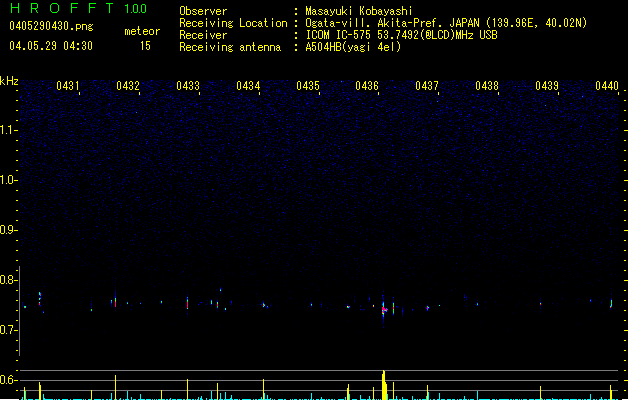Click the 0436 time marker

(367, 86)
